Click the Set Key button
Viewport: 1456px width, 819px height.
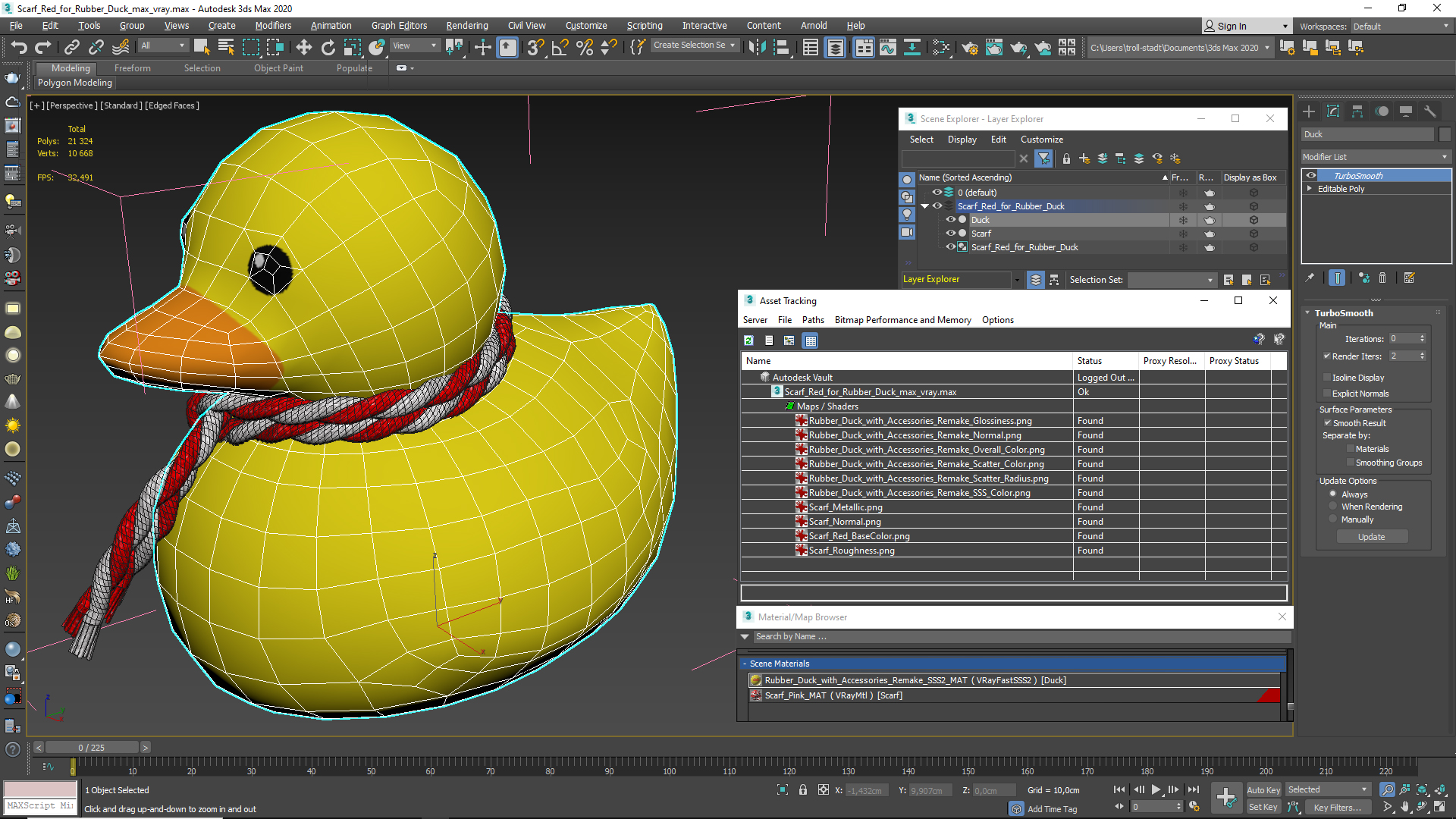pos(1263,807)
